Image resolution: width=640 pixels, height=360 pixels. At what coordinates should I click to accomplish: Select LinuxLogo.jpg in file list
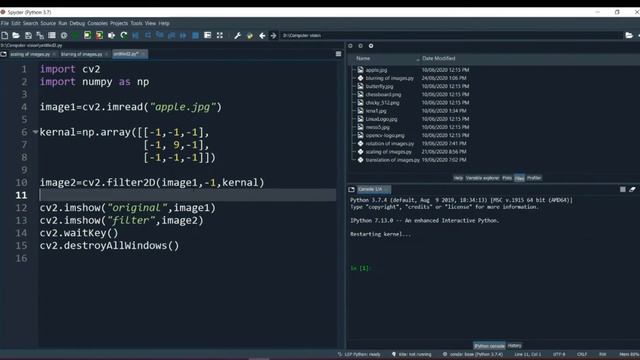point(381,119)
